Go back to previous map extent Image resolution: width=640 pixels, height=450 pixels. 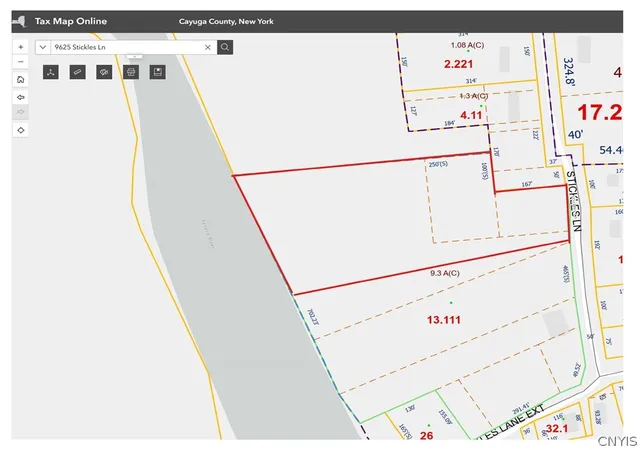[21, 97]
